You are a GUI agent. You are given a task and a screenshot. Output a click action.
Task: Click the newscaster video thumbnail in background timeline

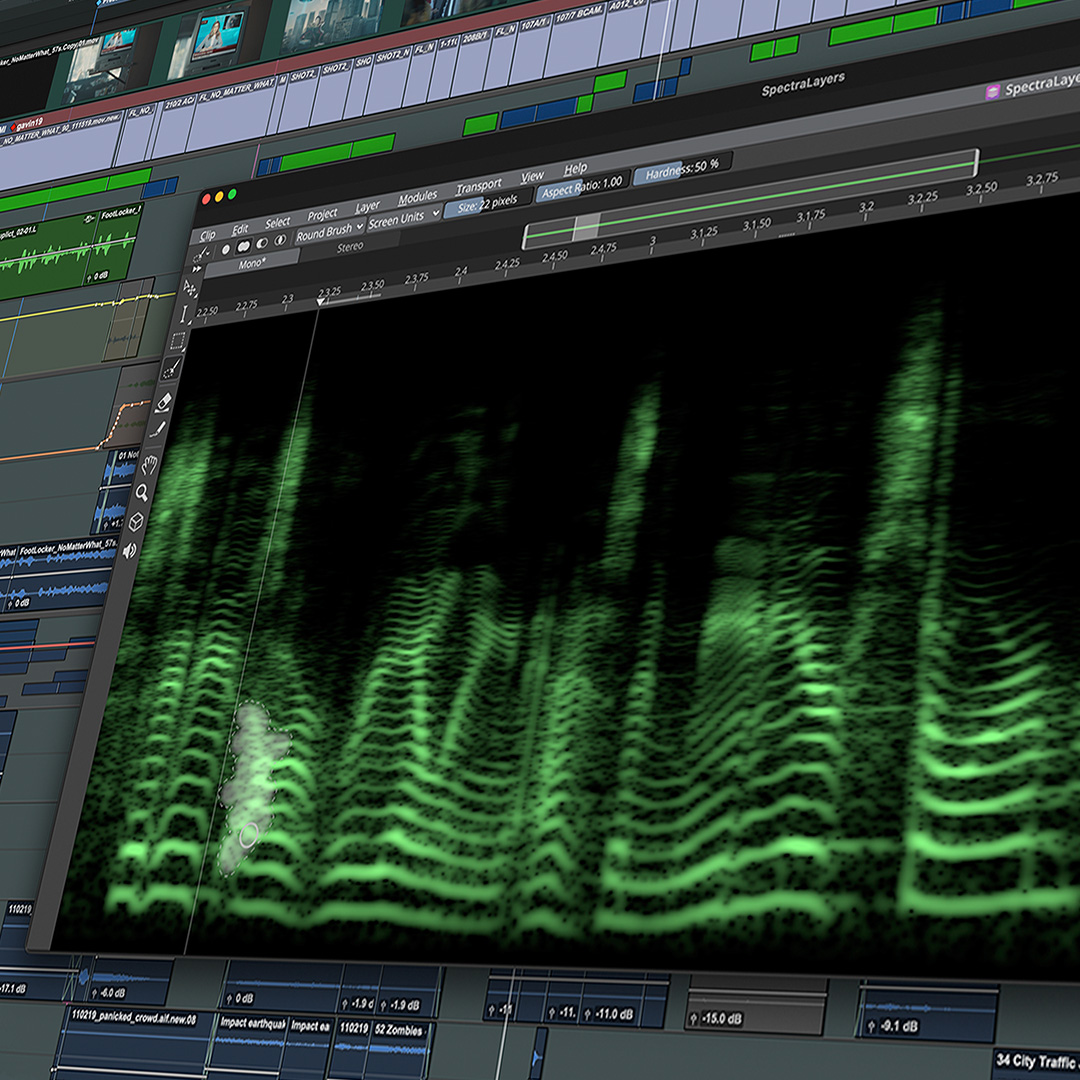218,36
